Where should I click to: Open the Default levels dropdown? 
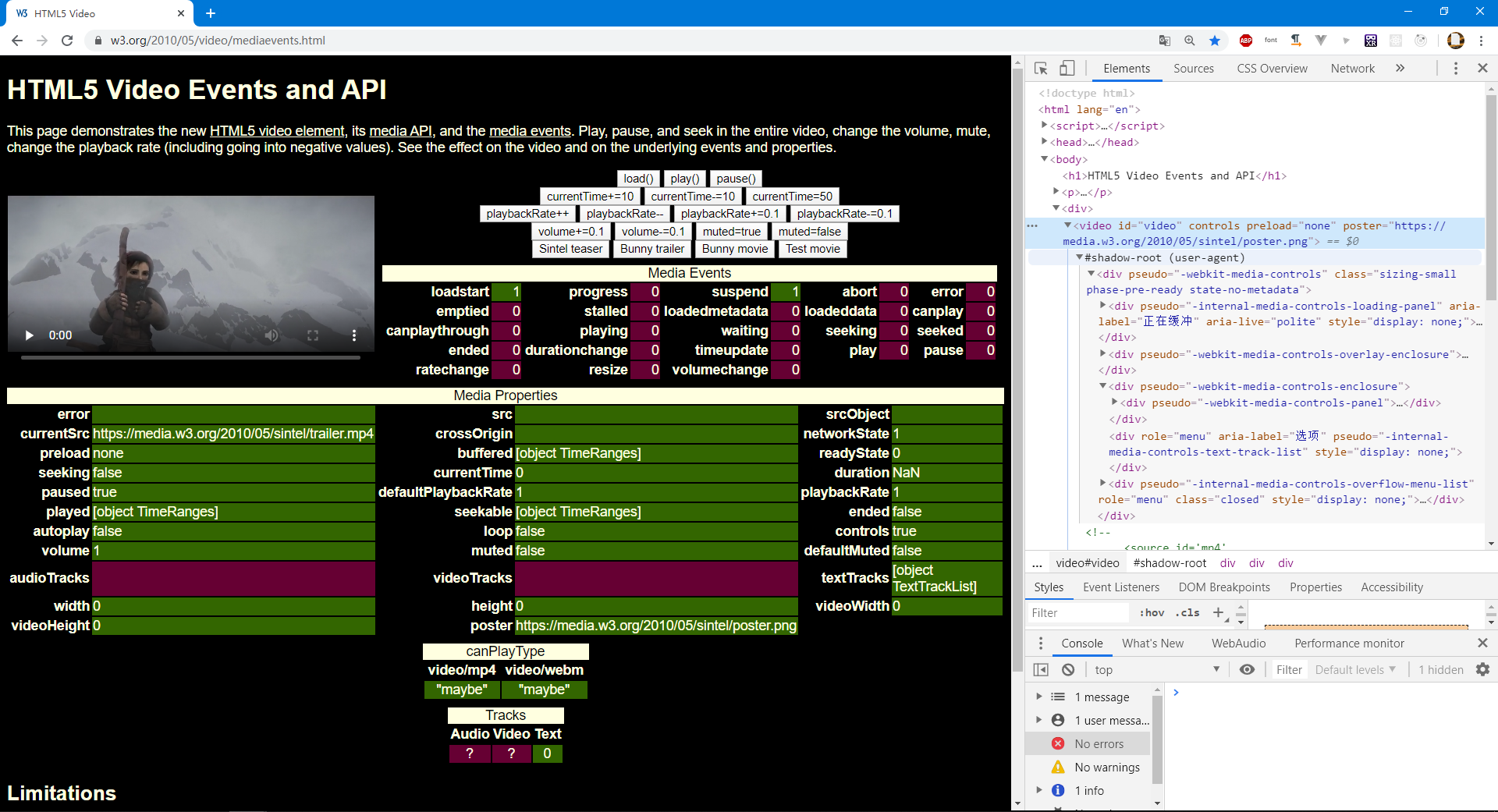(x=1355, y=669)
